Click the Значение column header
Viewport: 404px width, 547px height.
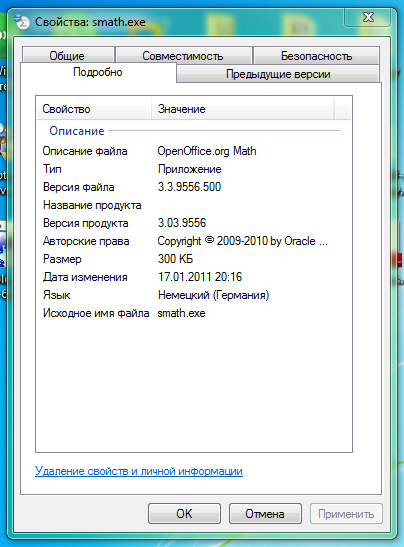tap(242, 109)
